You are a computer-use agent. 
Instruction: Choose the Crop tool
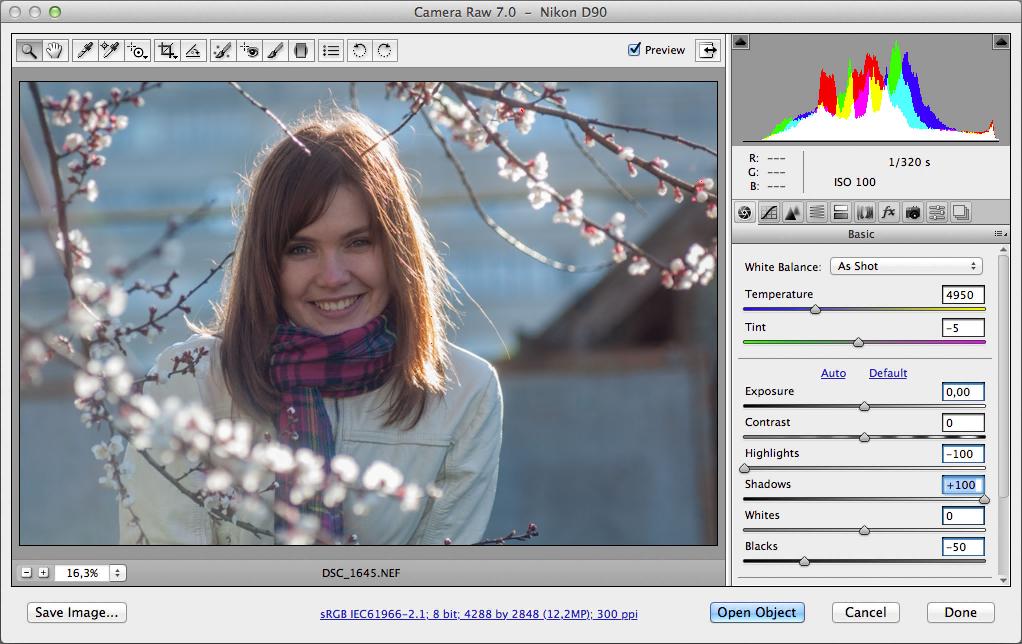point(167,49)
